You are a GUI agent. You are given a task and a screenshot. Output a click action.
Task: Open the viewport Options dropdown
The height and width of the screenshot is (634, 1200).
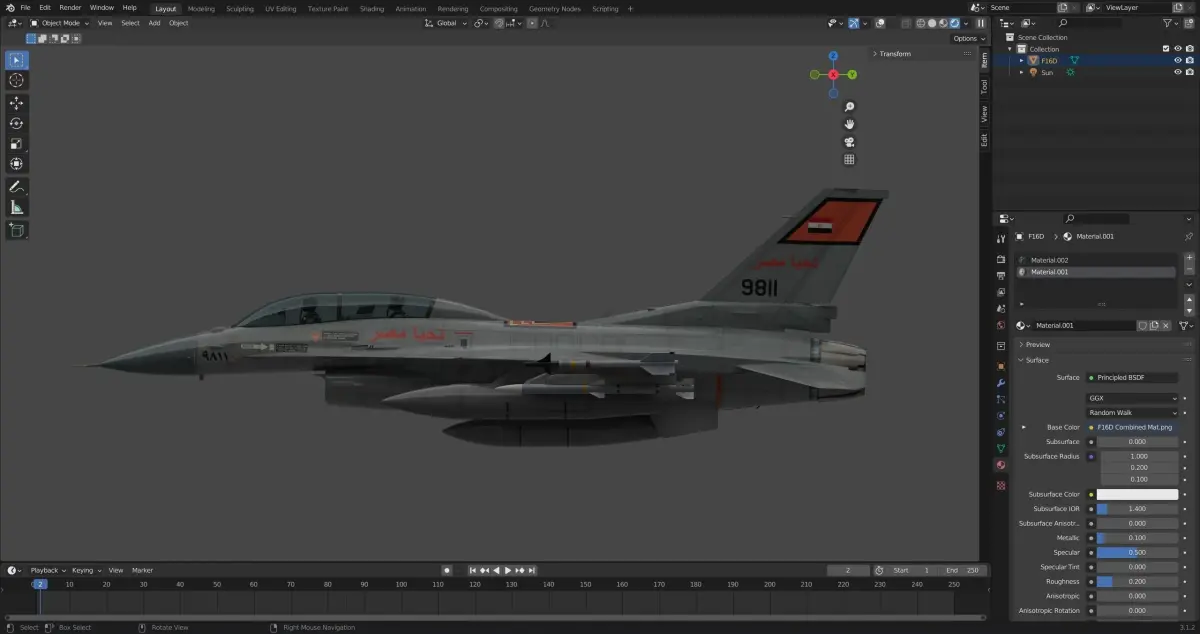pos(968,38)
